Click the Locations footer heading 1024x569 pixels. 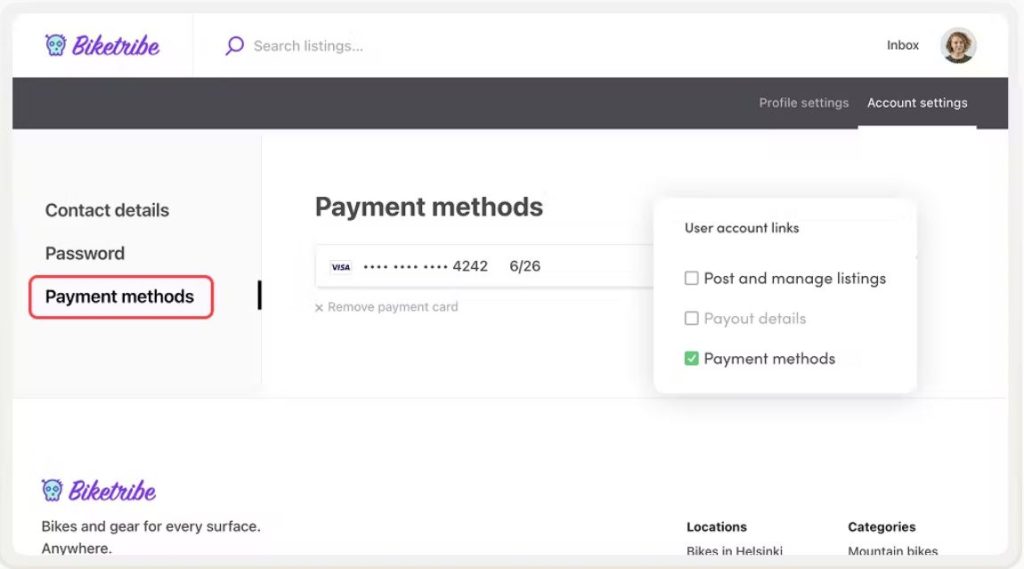(716, 527)
